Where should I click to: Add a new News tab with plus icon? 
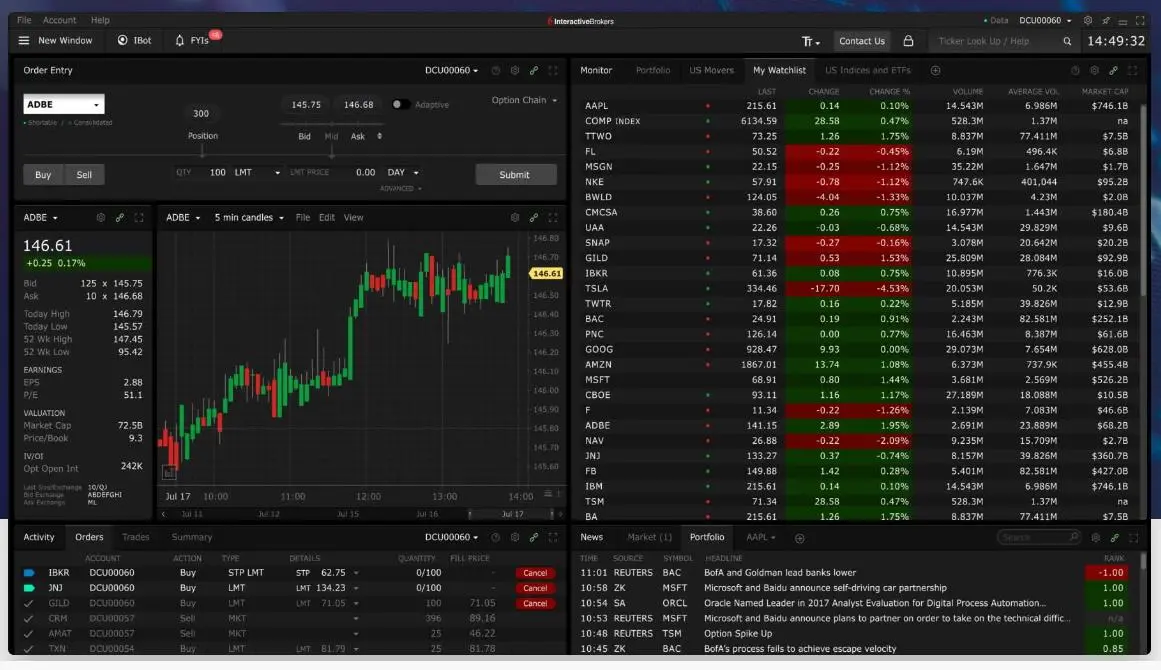[x=800, y=538]
